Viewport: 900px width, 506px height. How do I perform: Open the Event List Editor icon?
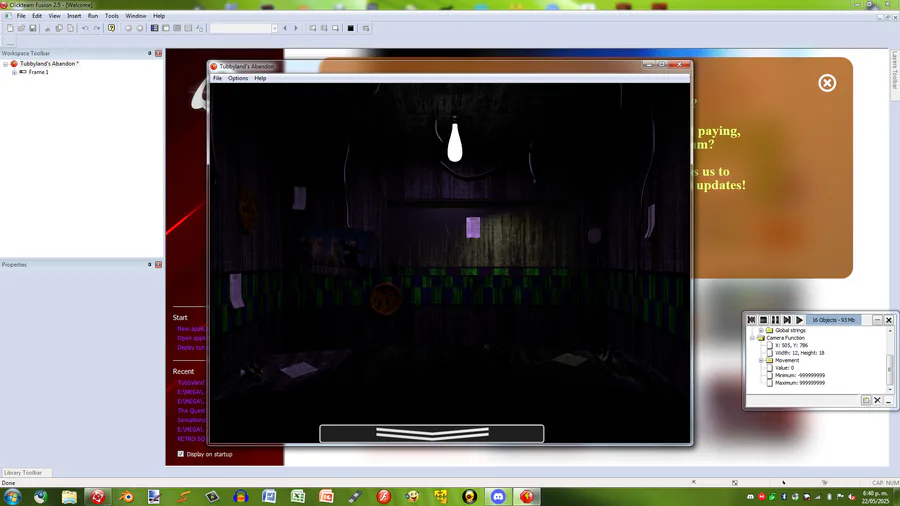(188, 28)
